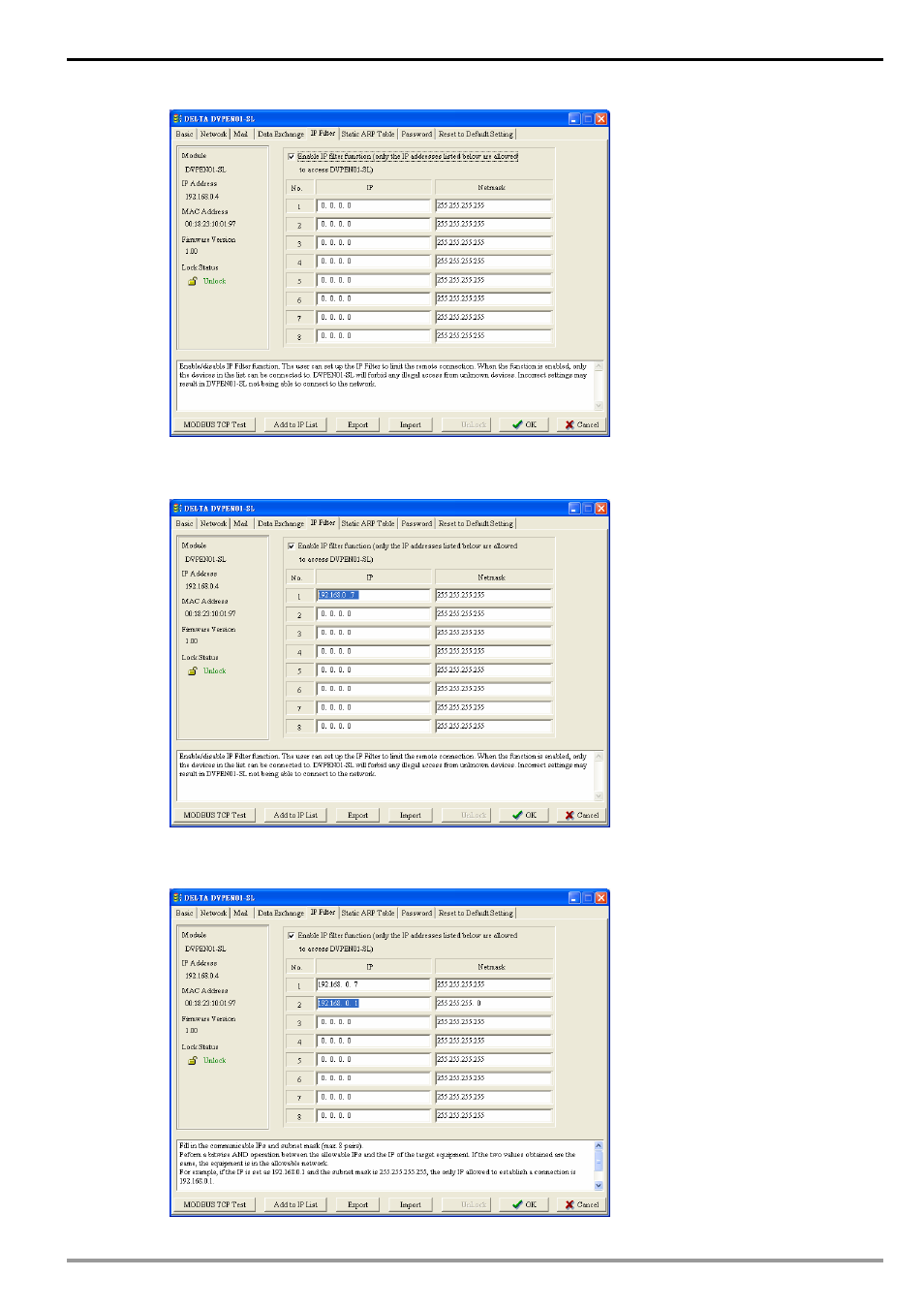Screen dimensions: 924x1308
Task: Select the IP Filter tab in the middle dialog
Action: click(323, 523)
